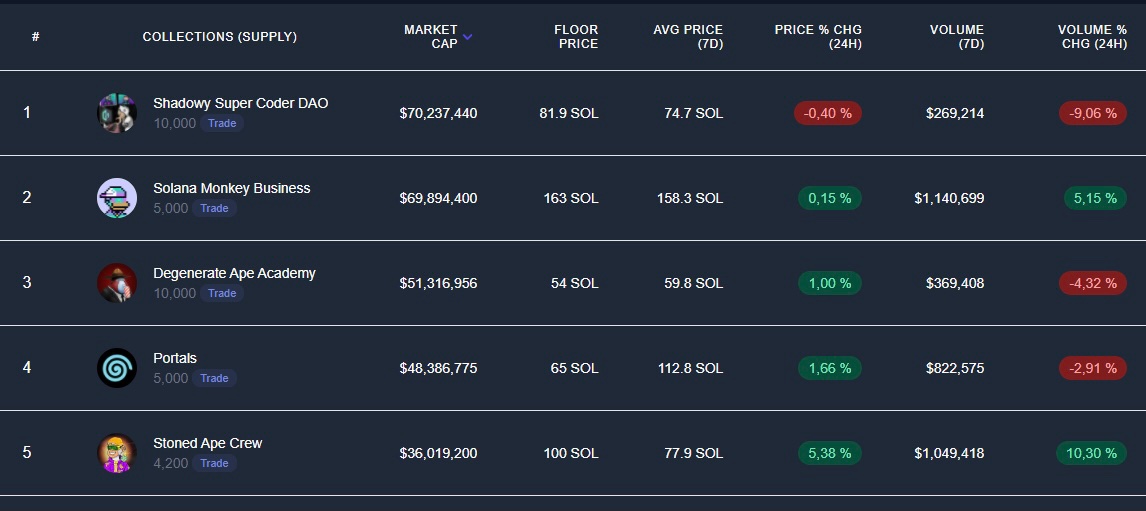The height and width of the screenshot is (511, 1146).
Task: Click volume $1,049,418
Action: [949, 453]
